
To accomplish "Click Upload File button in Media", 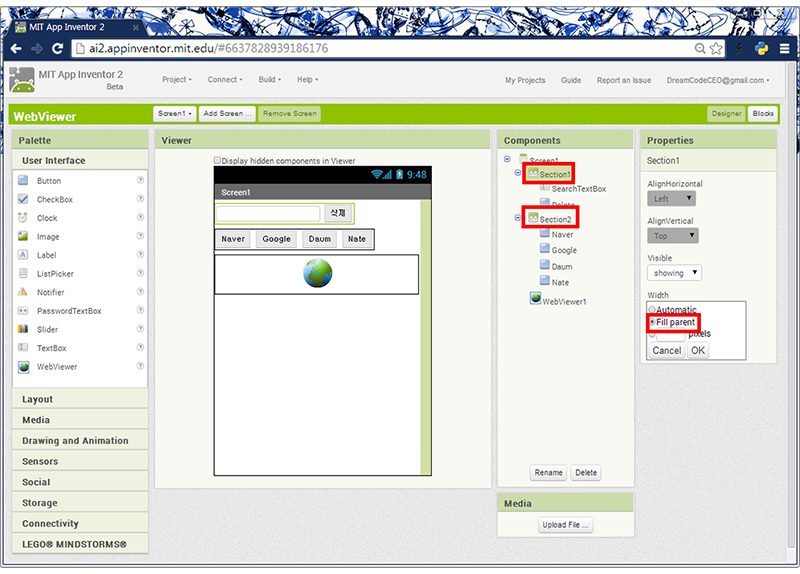I will (565, 525).
